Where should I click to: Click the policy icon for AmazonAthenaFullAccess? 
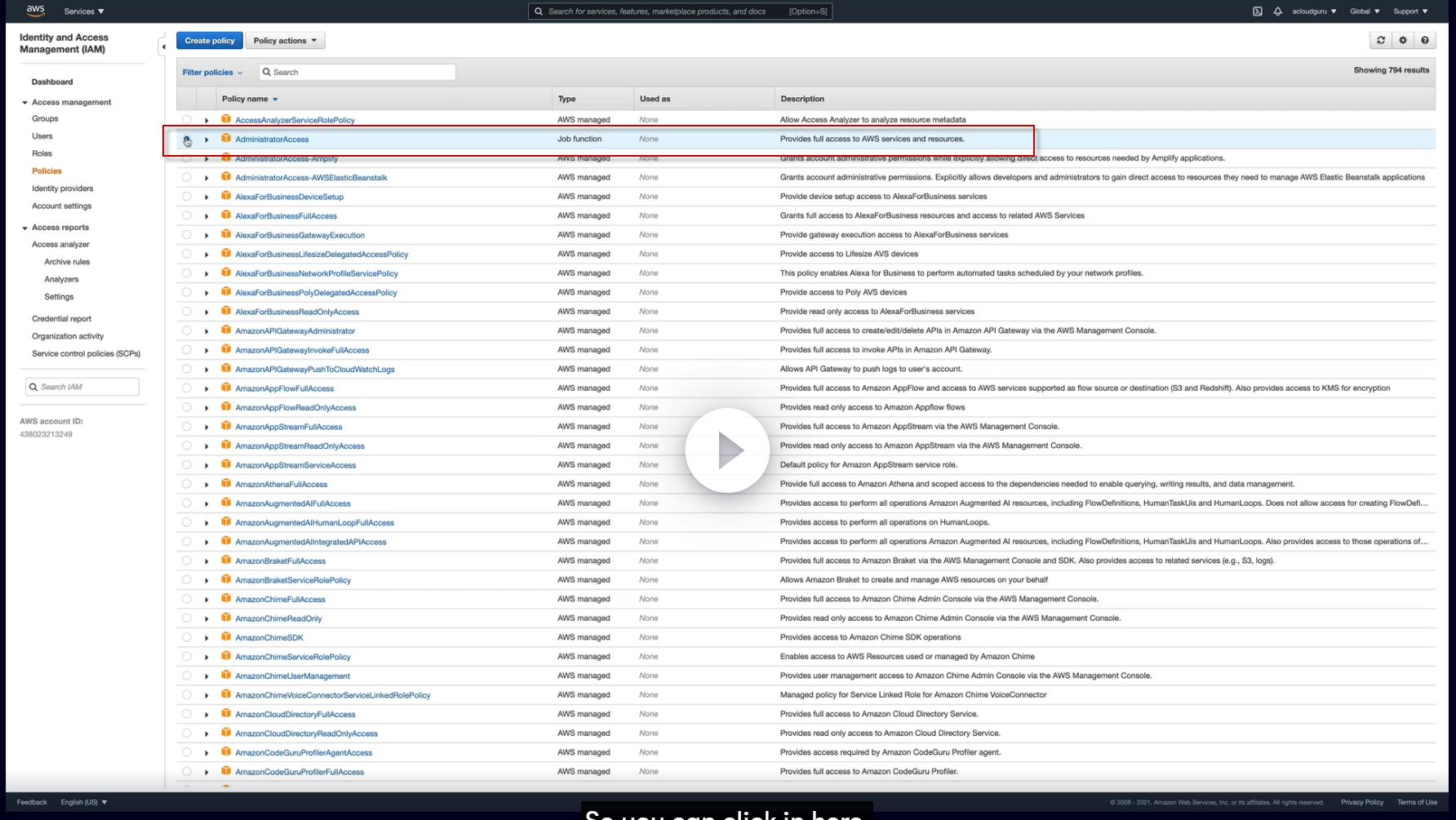[226, 484]
